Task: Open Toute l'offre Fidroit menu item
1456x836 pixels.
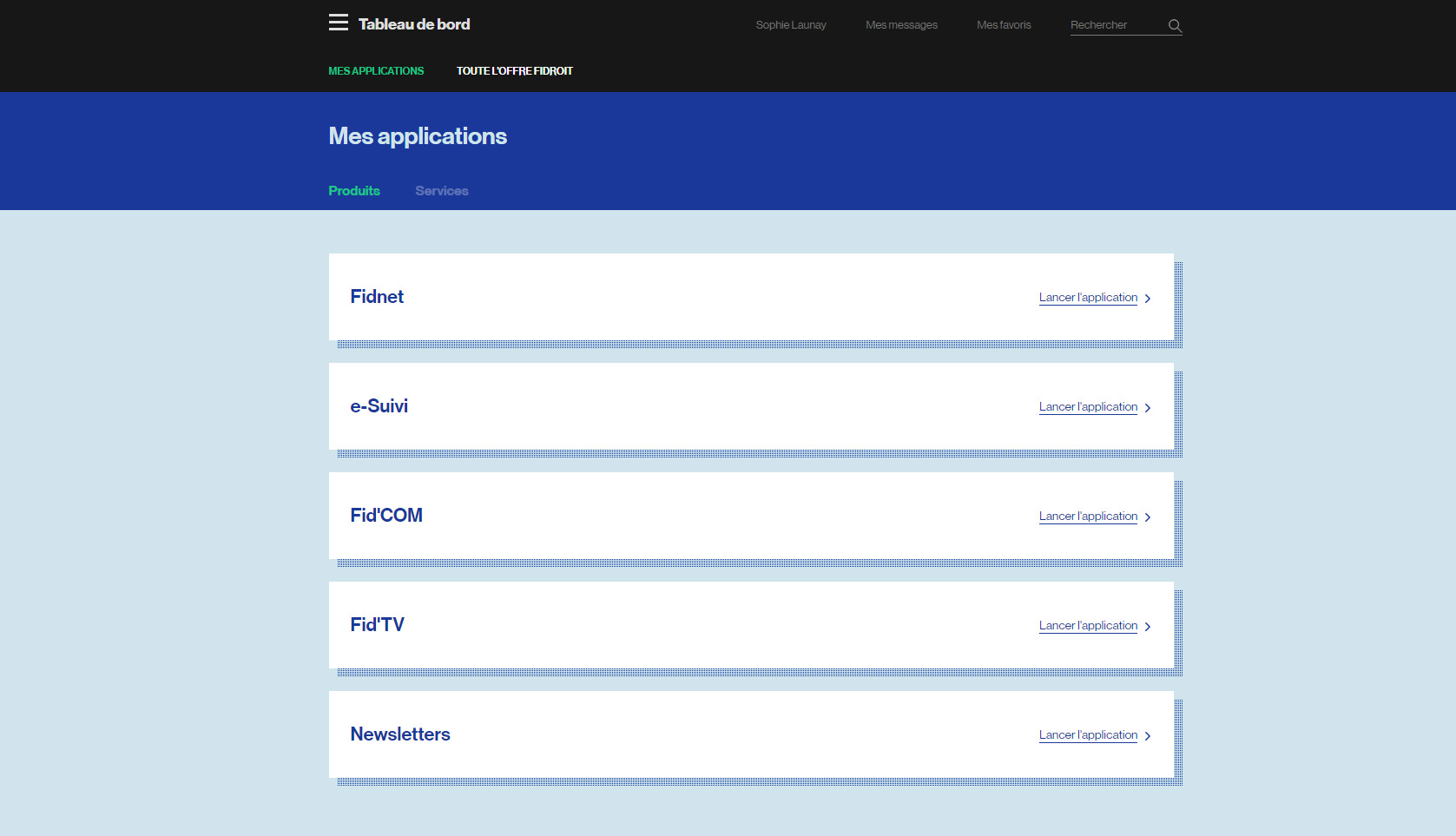Action: [x=514, y=71]
